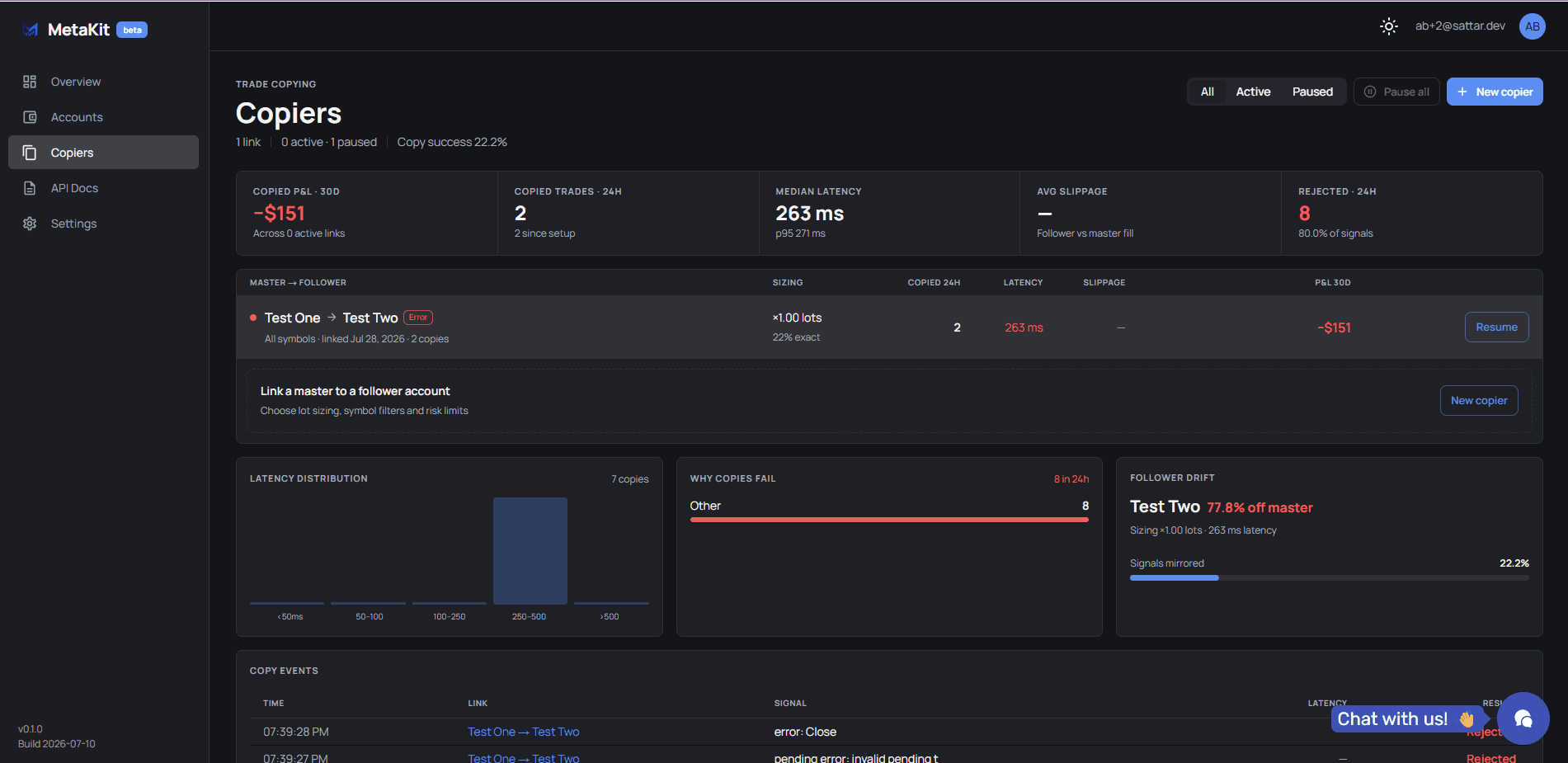Screen dimensions: 1568x763
Task: Click the Rejected 24H value 8
Action: (1304, 214)
